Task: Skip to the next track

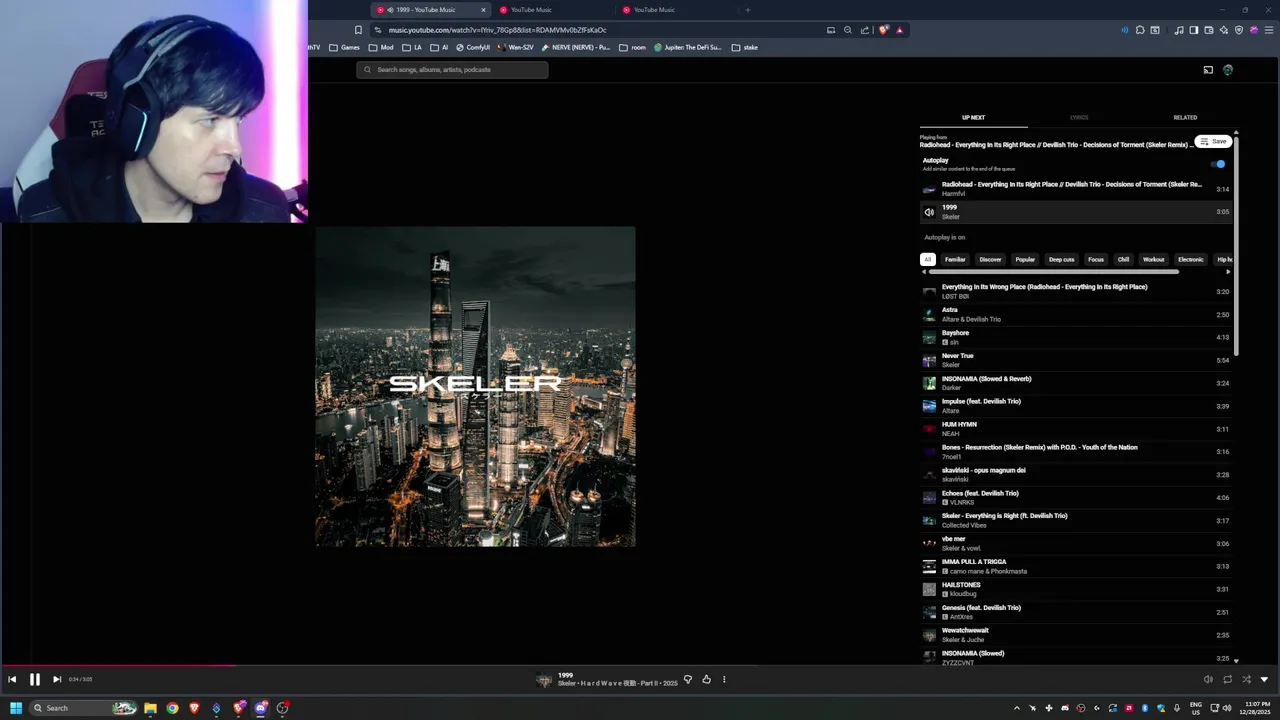Action: (57, 679)
